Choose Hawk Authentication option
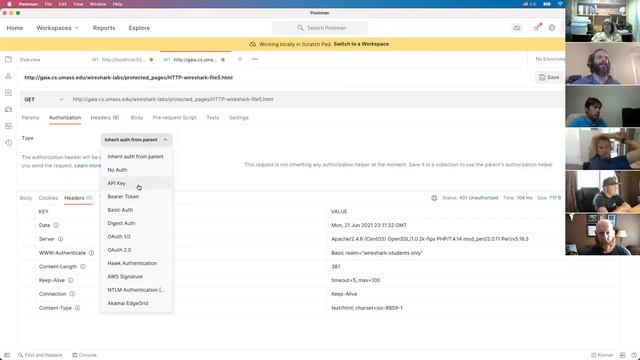640x360 pixels. pyautogui.click(x=136, y=263)
